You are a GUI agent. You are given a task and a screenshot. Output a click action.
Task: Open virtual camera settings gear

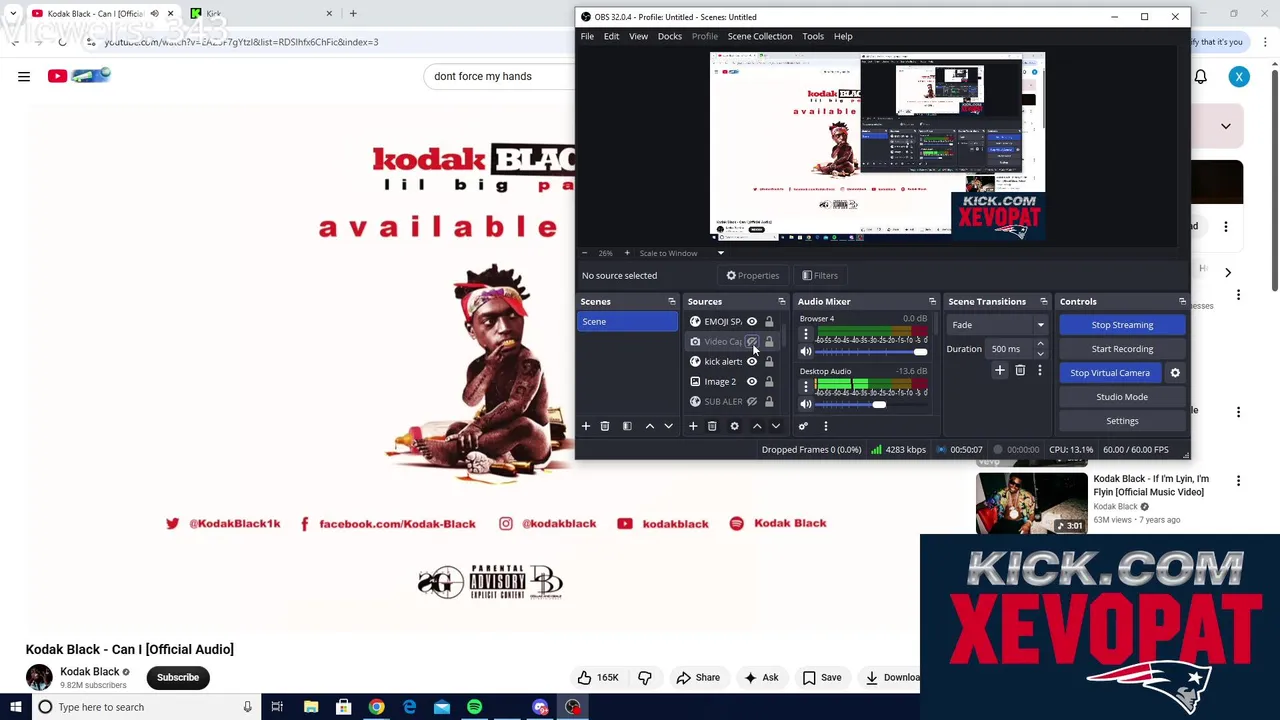click(x=1175, y=373)
